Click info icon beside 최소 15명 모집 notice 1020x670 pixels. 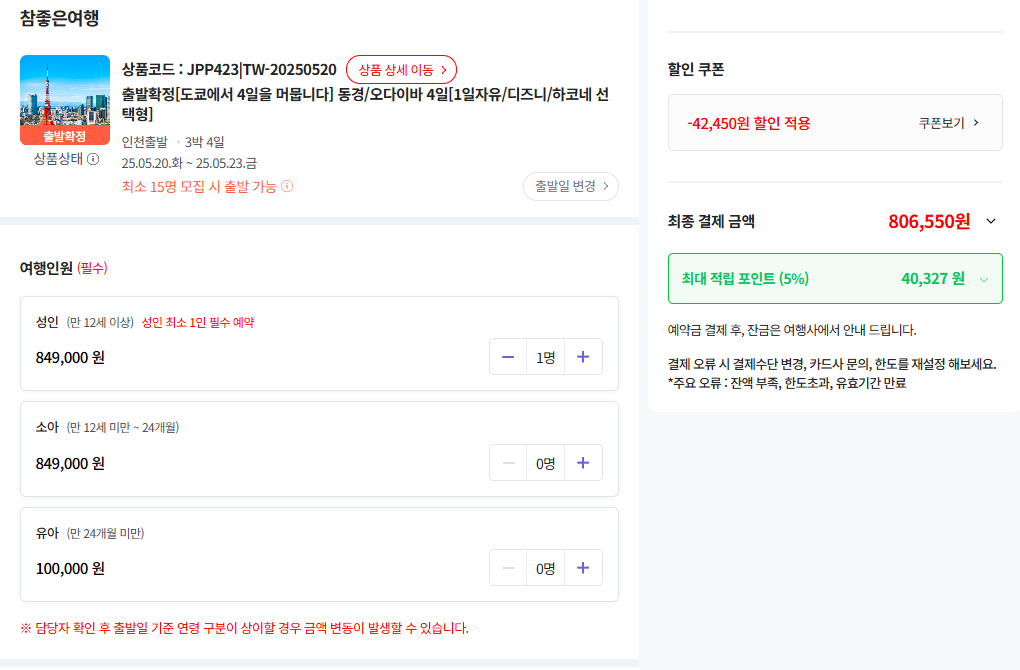coord(287,187)
